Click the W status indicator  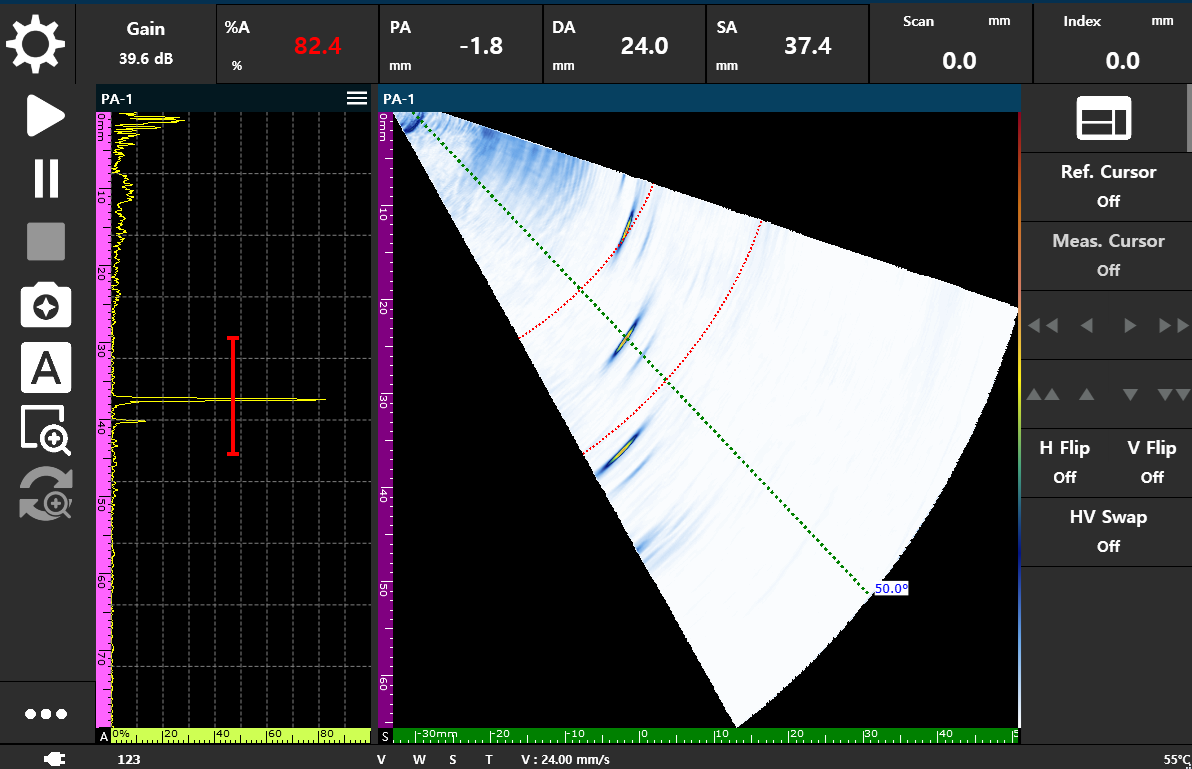[419, 759]
